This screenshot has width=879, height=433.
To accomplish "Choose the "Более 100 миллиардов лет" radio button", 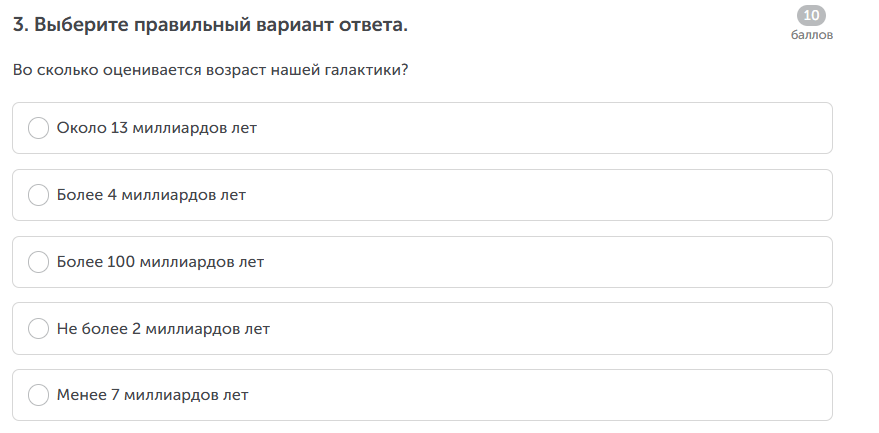I will [39, 262].
